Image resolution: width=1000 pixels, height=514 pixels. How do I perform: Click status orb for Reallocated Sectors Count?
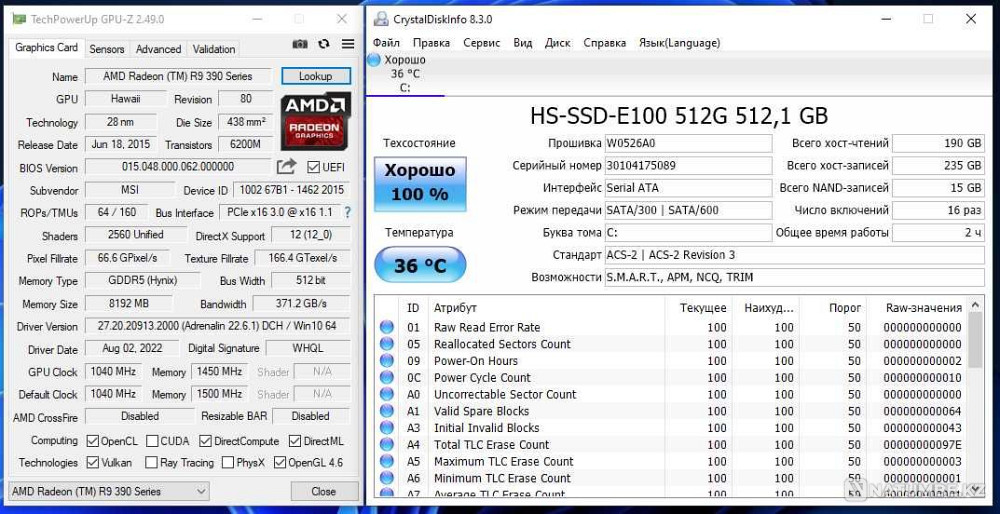(x=387, y=344)
